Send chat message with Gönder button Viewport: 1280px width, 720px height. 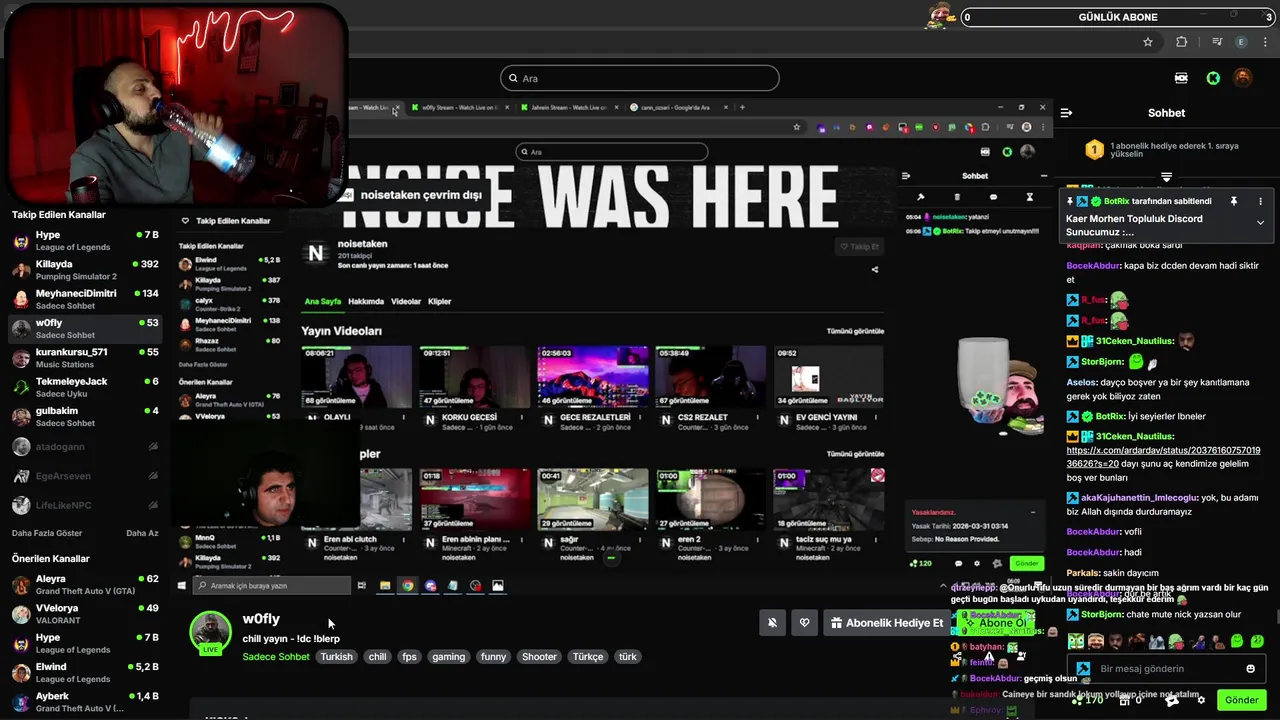(1241, 700)
